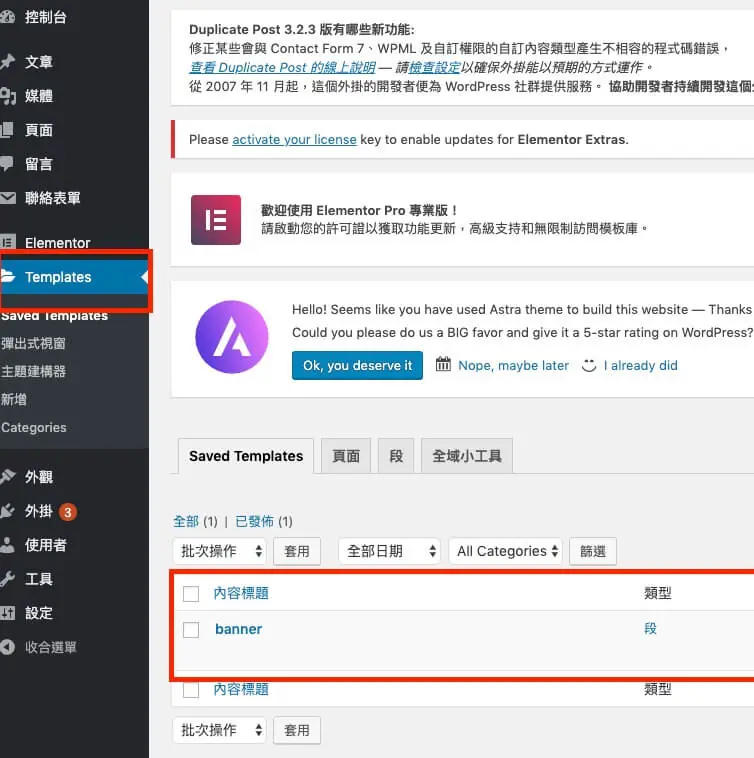This screenshot has width=754, height=758.
Task: Click the Astra theme logo
Action: point(232,337)
